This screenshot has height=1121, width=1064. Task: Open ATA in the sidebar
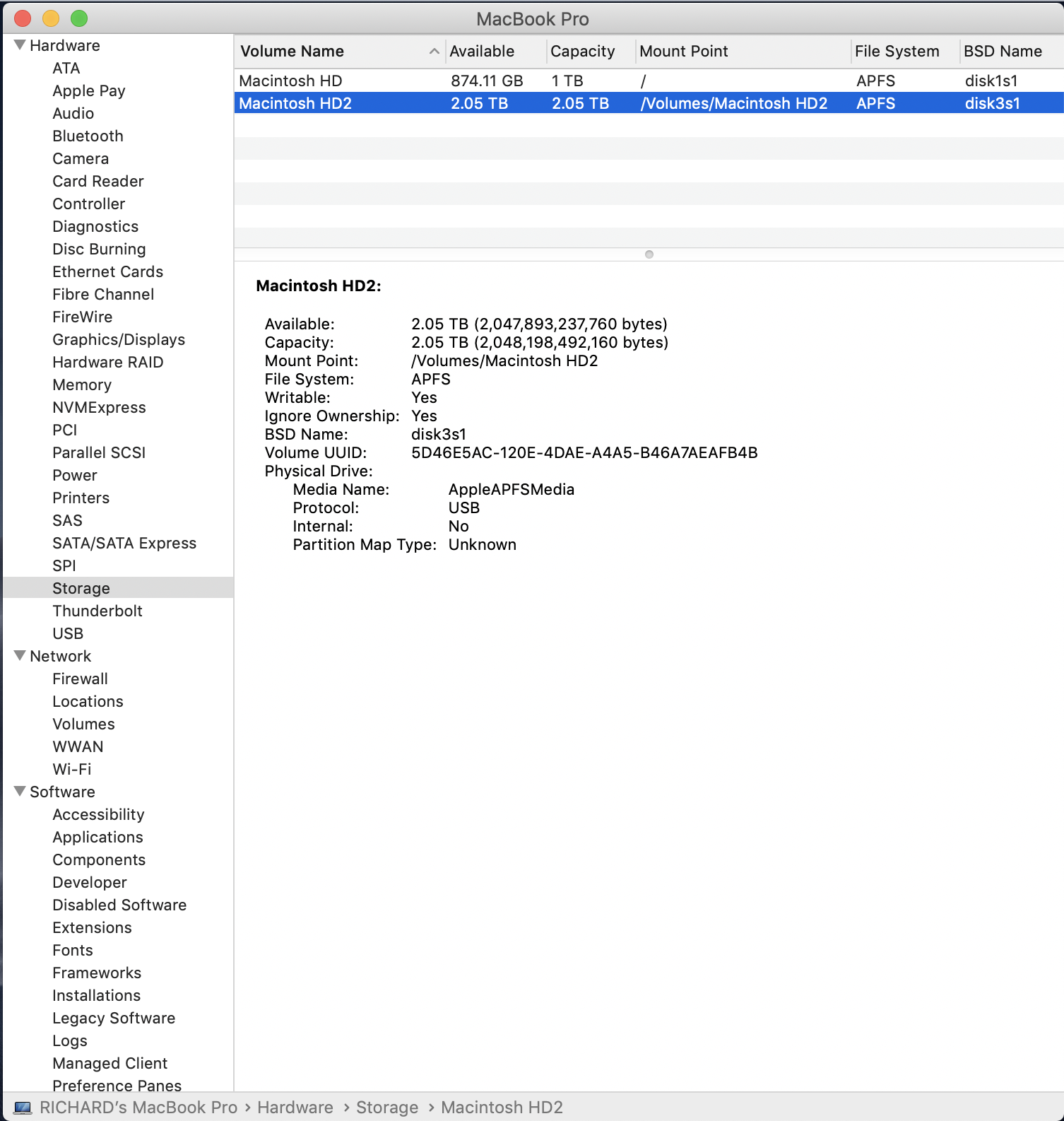pyautogui.click(x=66, y=68)
